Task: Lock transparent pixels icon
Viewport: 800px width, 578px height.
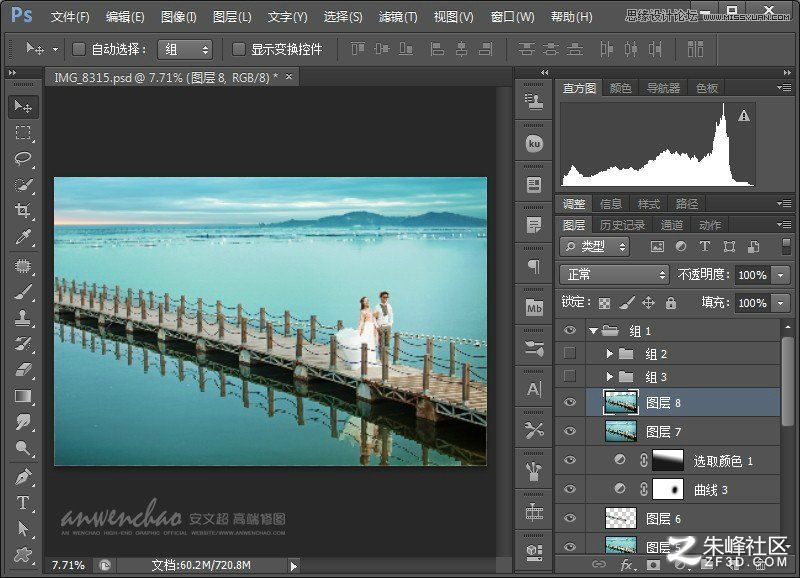Action: tap(604, 304)
